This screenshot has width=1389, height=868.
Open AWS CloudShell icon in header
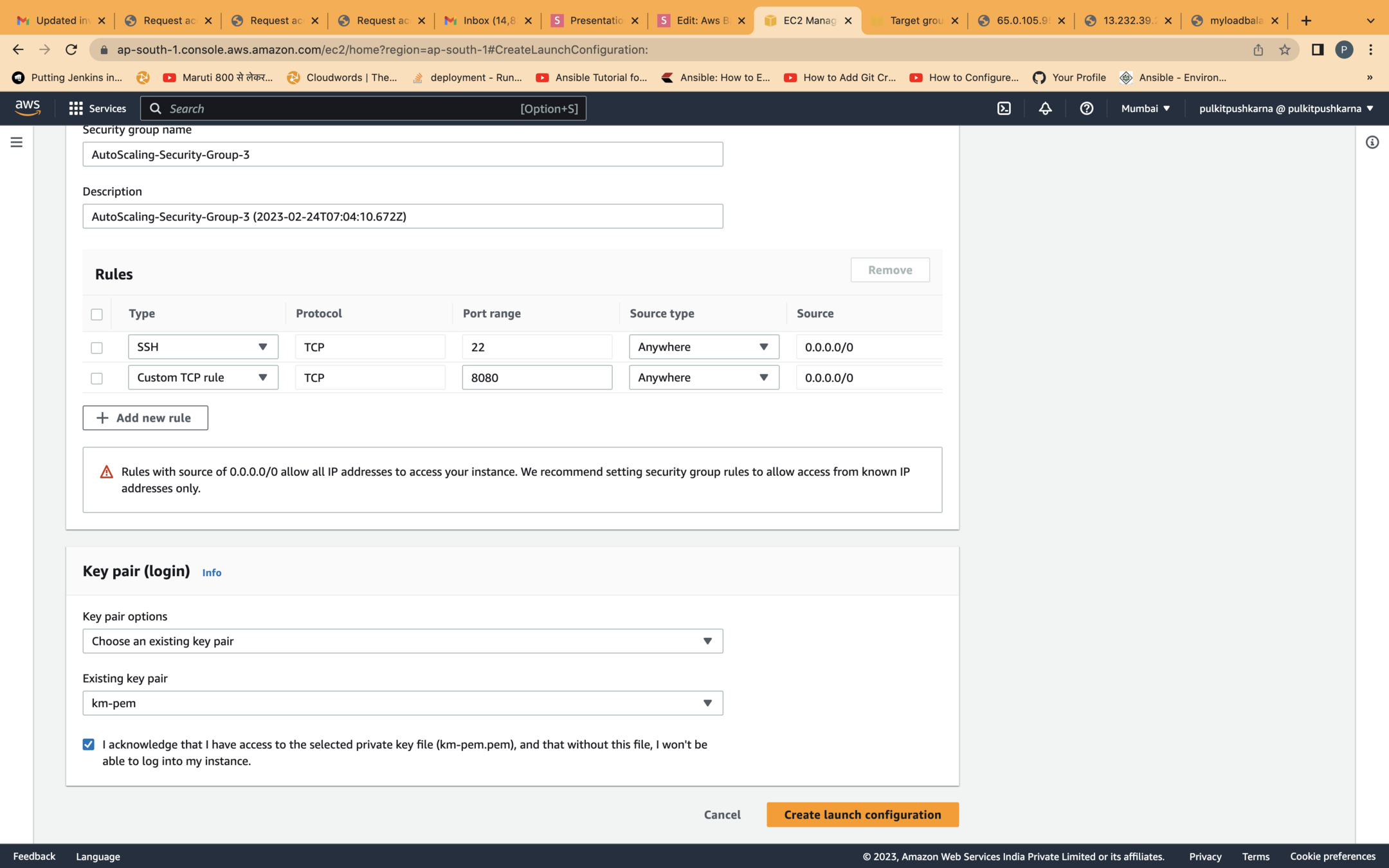(1004, 109)
